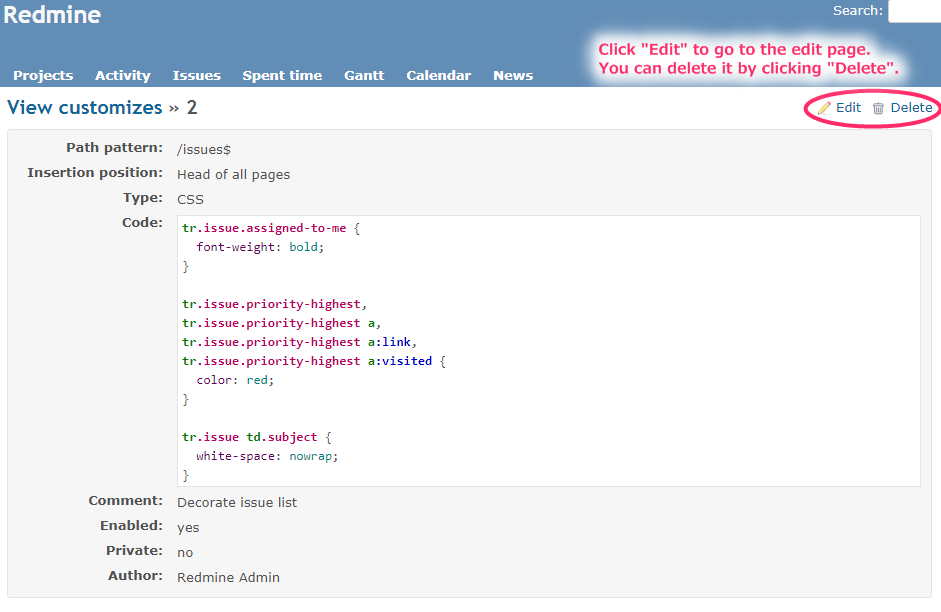This screenshot has width=941, height=612.
Task: Click the 'Head of all pages' value
Action: 233,175
